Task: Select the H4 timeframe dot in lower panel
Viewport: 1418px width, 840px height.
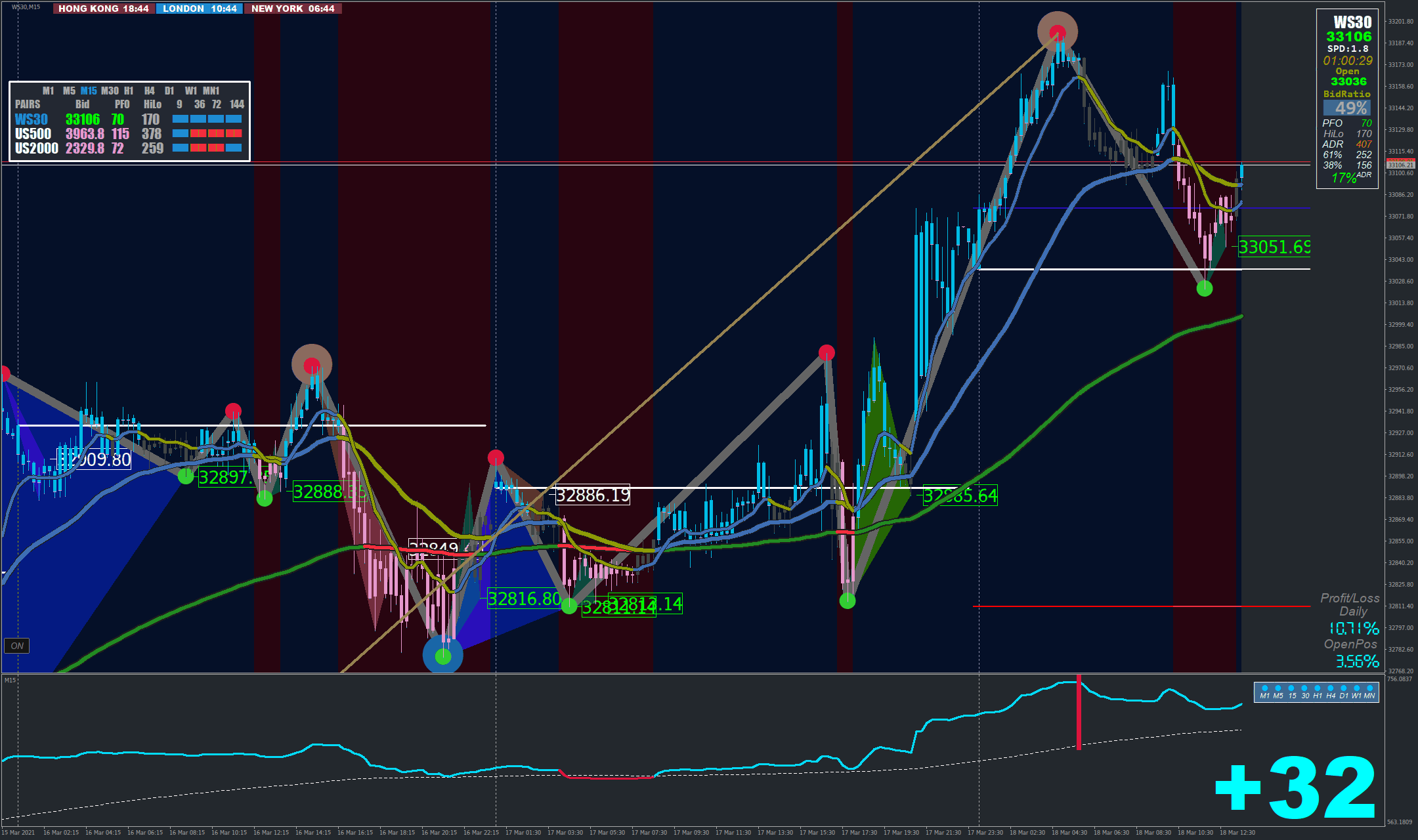Action: click(1331, 688)
